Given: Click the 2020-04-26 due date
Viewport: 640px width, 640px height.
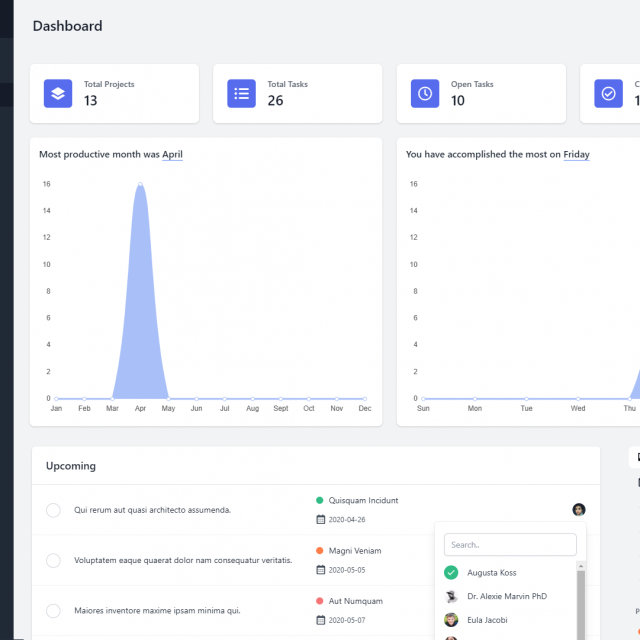Looking at the screenshot, I should coord(347,519).
